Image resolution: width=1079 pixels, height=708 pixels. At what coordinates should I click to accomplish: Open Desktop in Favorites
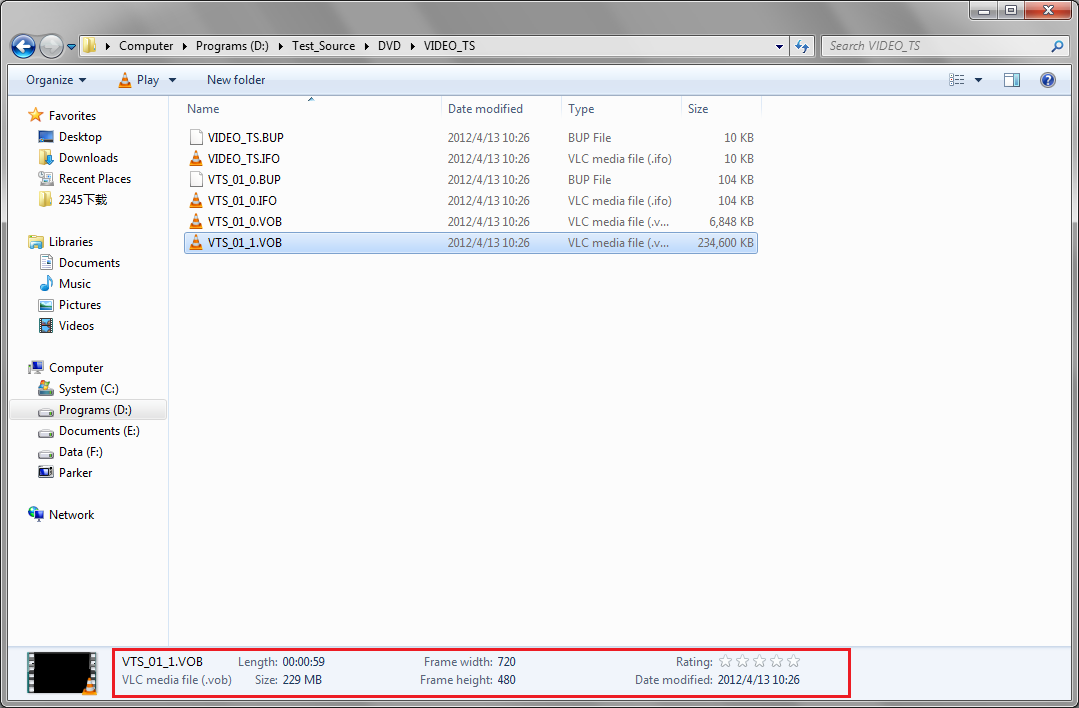[x=80, y=137]
